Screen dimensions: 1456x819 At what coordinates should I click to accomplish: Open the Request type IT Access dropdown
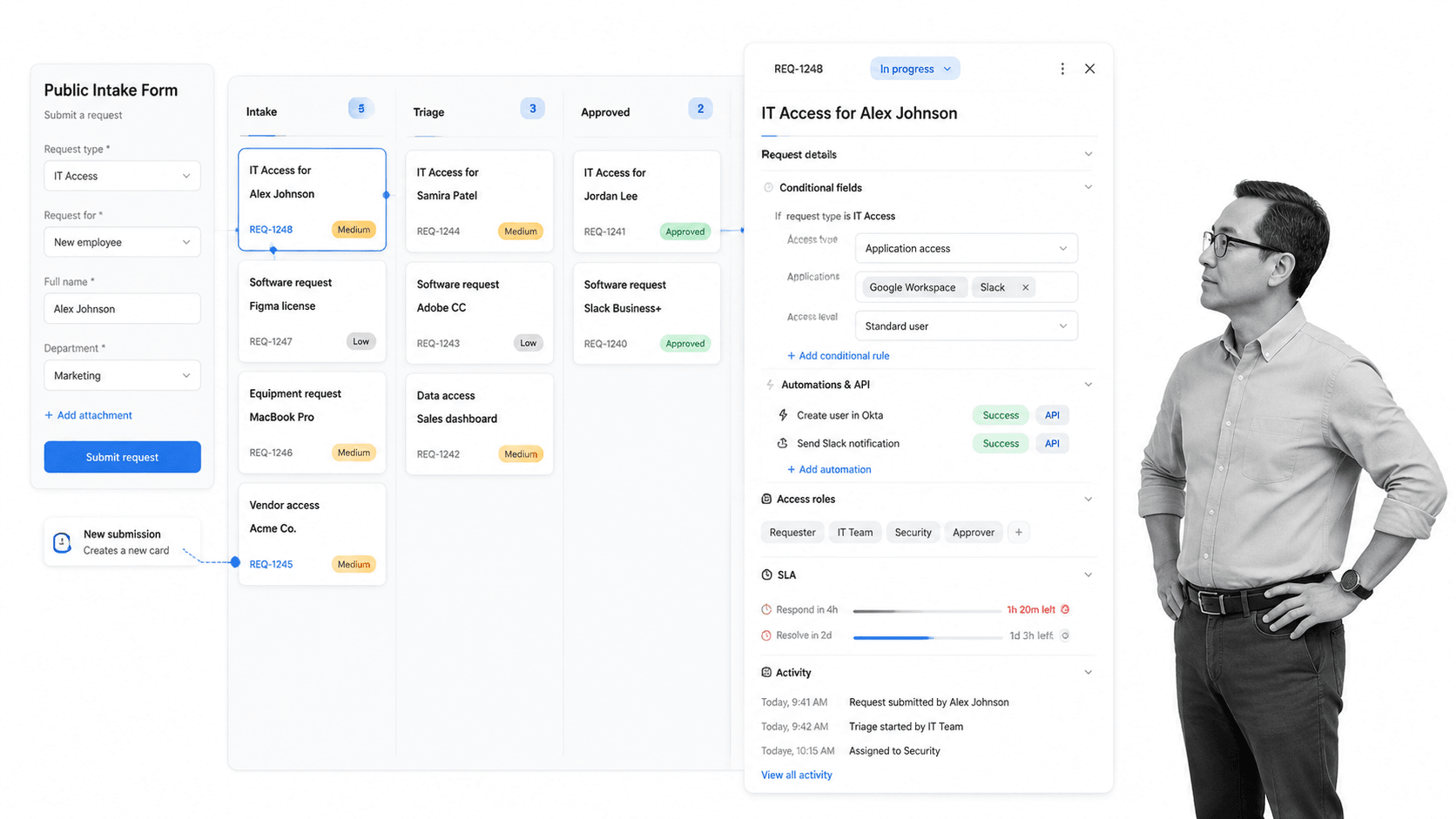[x=122, y=176]
